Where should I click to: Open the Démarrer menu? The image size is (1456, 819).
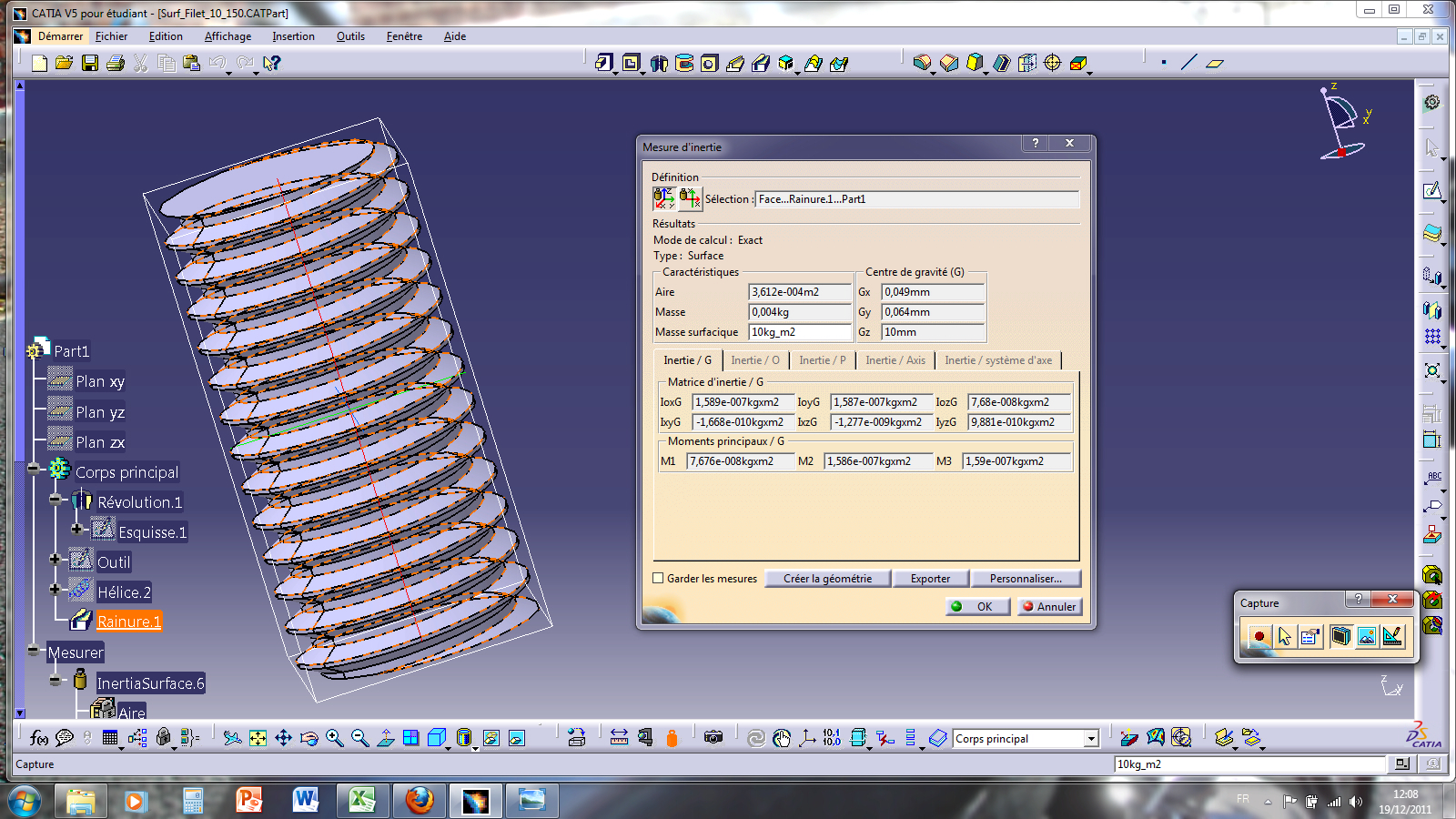tap(60, 36)
